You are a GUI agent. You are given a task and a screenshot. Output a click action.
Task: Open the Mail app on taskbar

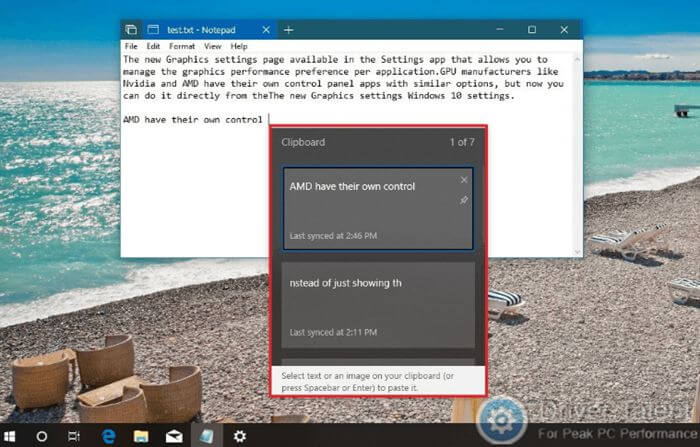[x=174, y=436]
